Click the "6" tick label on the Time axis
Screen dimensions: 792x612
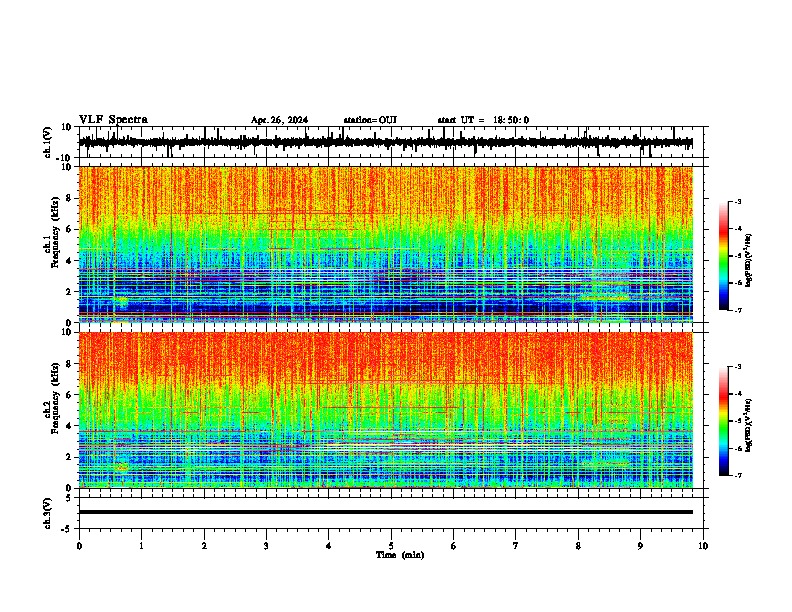point(453,546)
